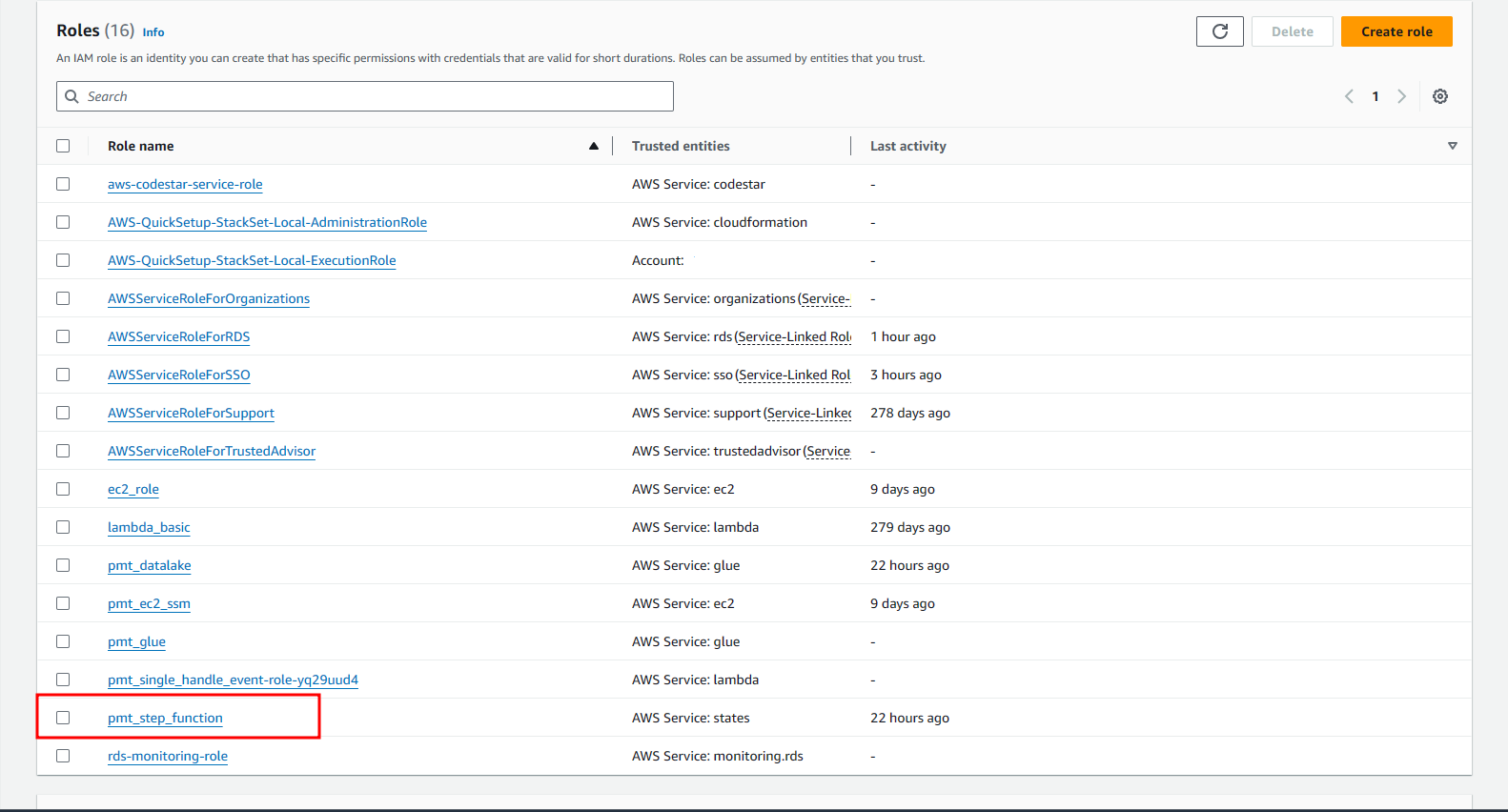Open aws-codestar-service-role link

185,184
